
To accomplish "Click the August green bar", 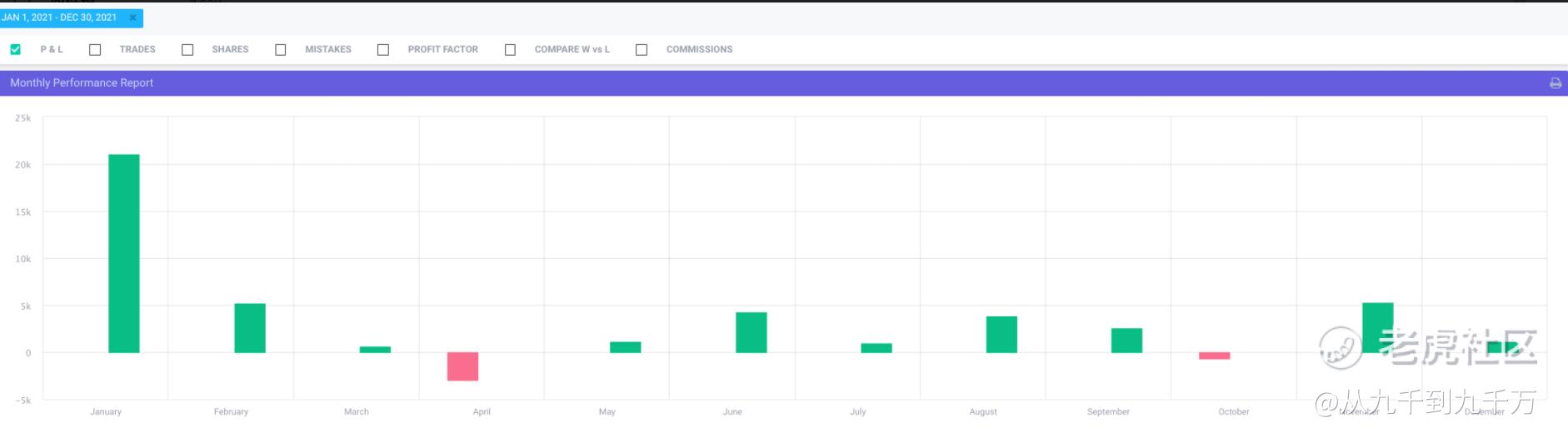I will click(x=1001, y=335).
